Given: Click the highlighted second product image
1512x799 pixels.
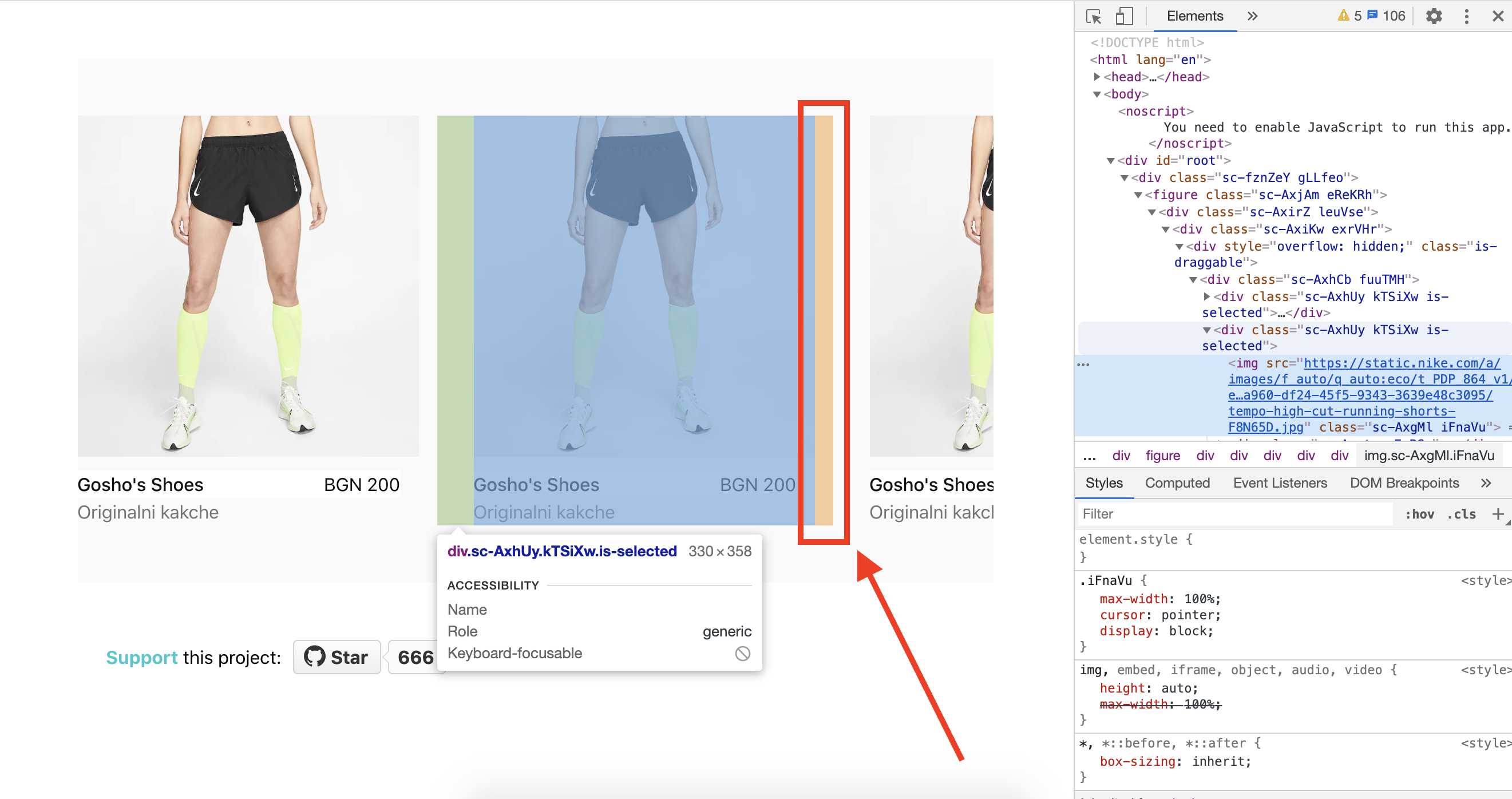Looking at the screenshot, I should 644,285.
